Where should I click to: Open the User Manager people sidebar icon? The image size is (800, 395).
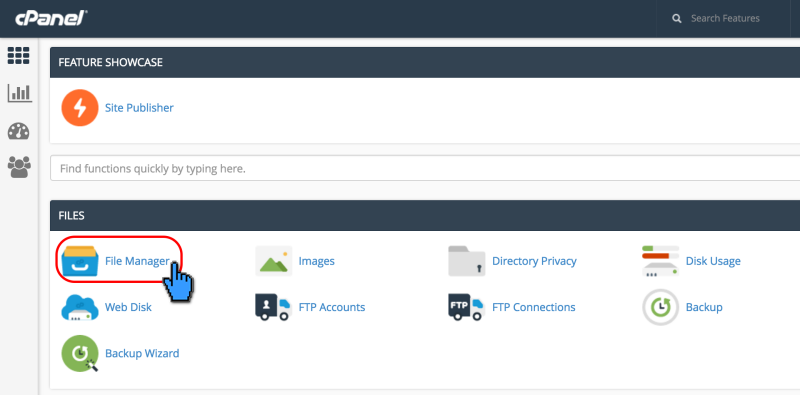pos(19,167)
